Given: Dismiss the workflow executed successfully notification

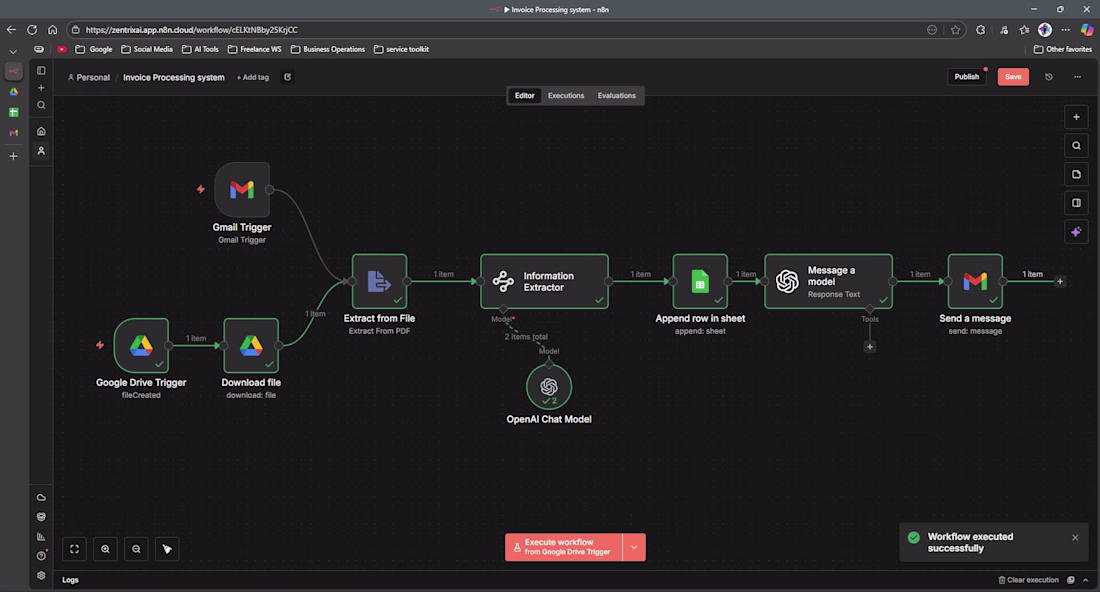Looking at the screenshot, I should [1075, 537].
